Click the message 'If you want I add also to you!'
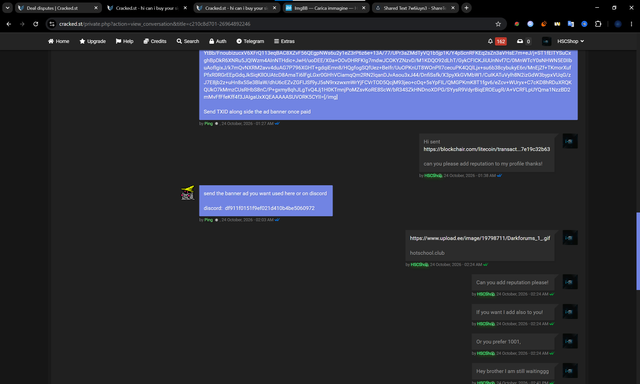 (x=509, y=312)
